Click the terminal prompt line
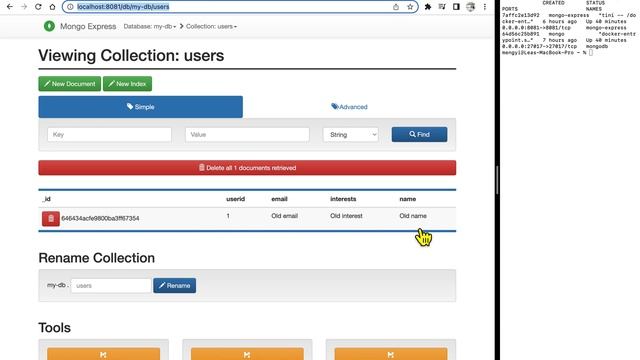640x360 pixels. click(547, 53)
